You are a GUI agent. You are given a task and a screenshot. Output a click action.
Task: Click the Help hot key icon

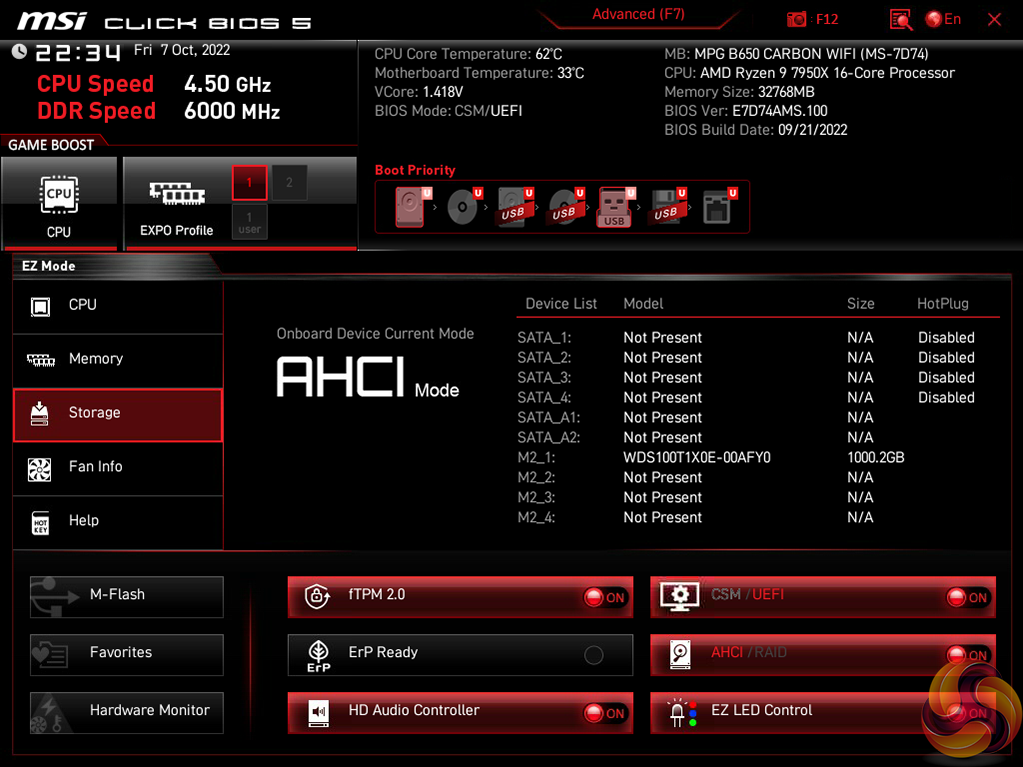tap(40, 523)
